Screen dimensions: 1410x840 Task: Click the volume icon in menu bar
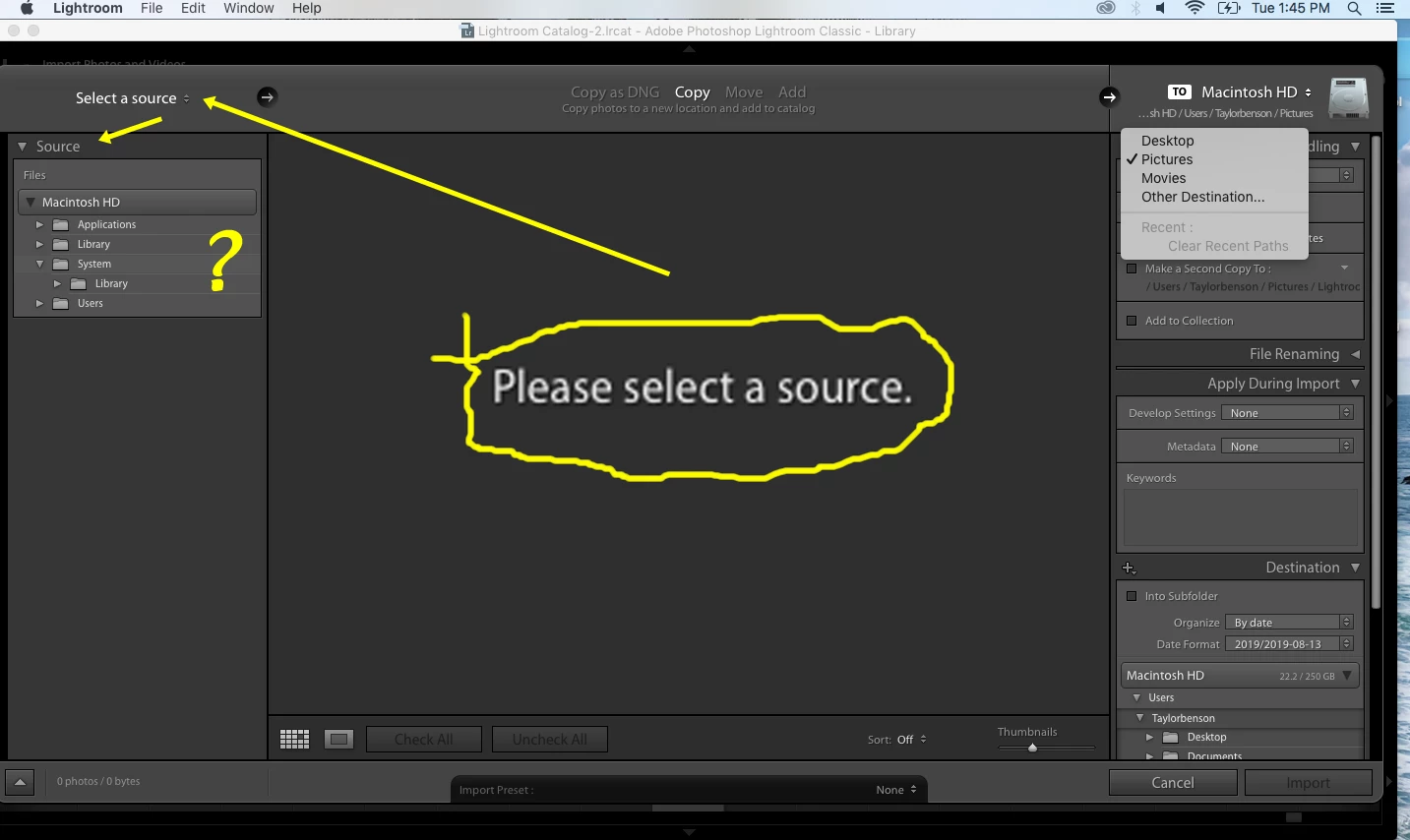click(x=1162, y=8)
